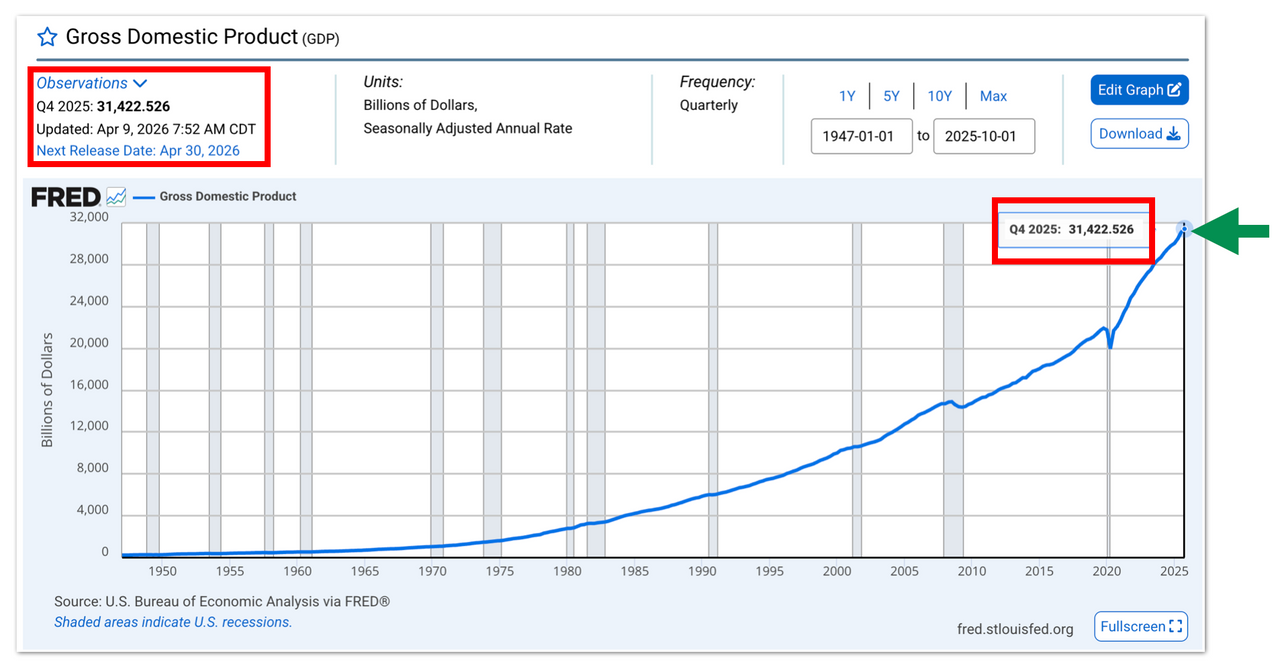The image size is (1280, 670).
Task: Select the 1Y time range
Action: point(847,96)
